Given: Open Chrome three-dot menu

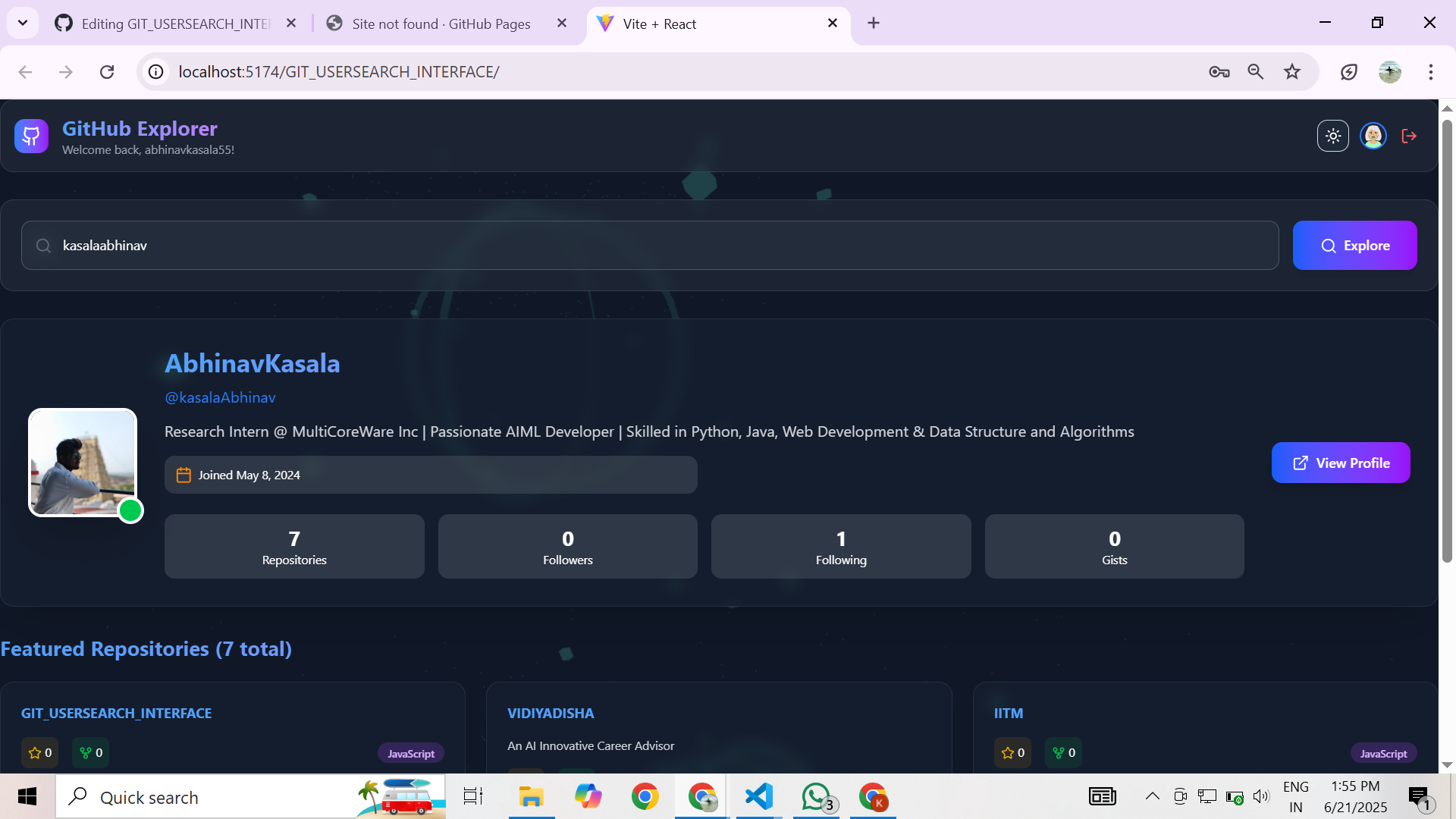Looking at the screenshot, I should [1431, 72].
